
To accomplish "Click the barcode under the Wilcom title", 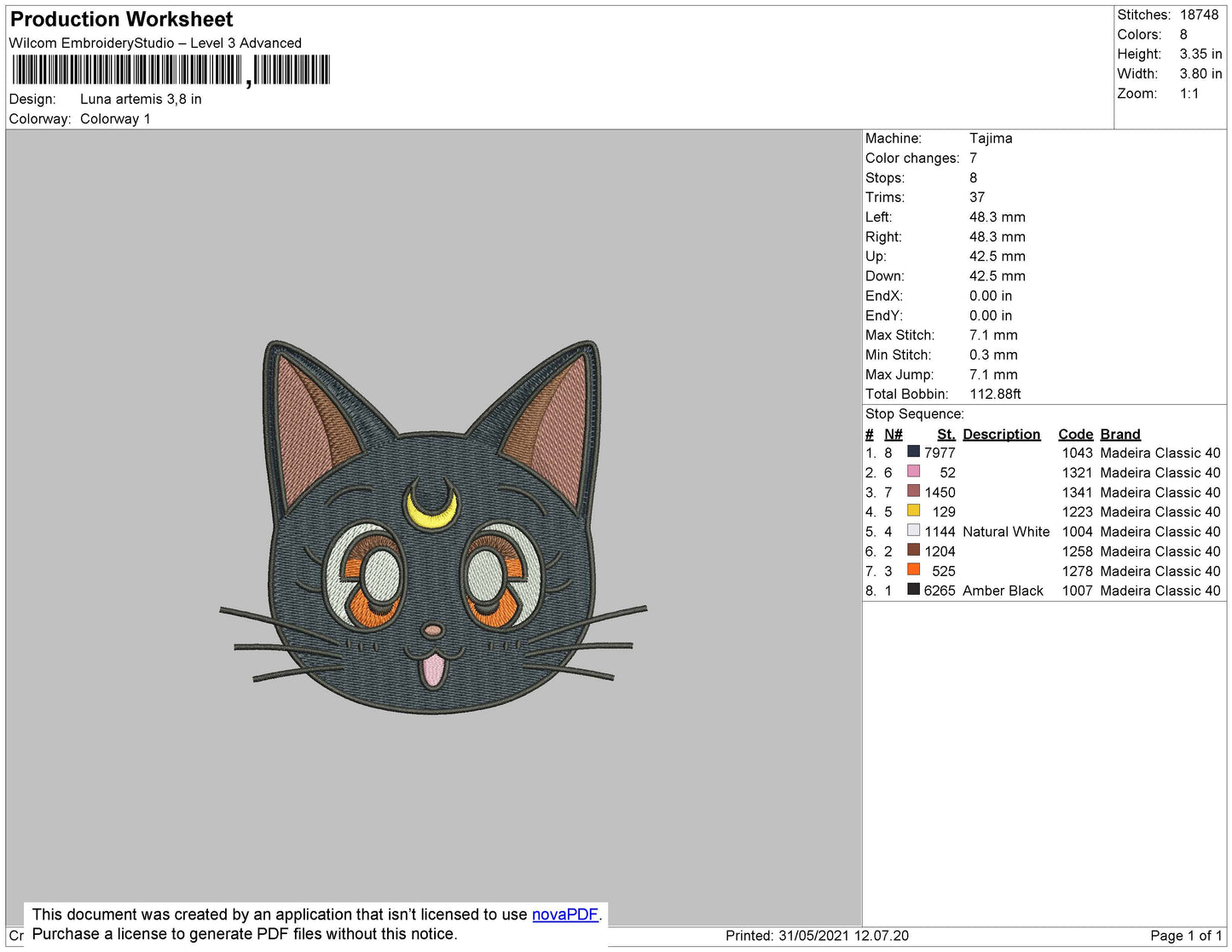I will (171, 70).
